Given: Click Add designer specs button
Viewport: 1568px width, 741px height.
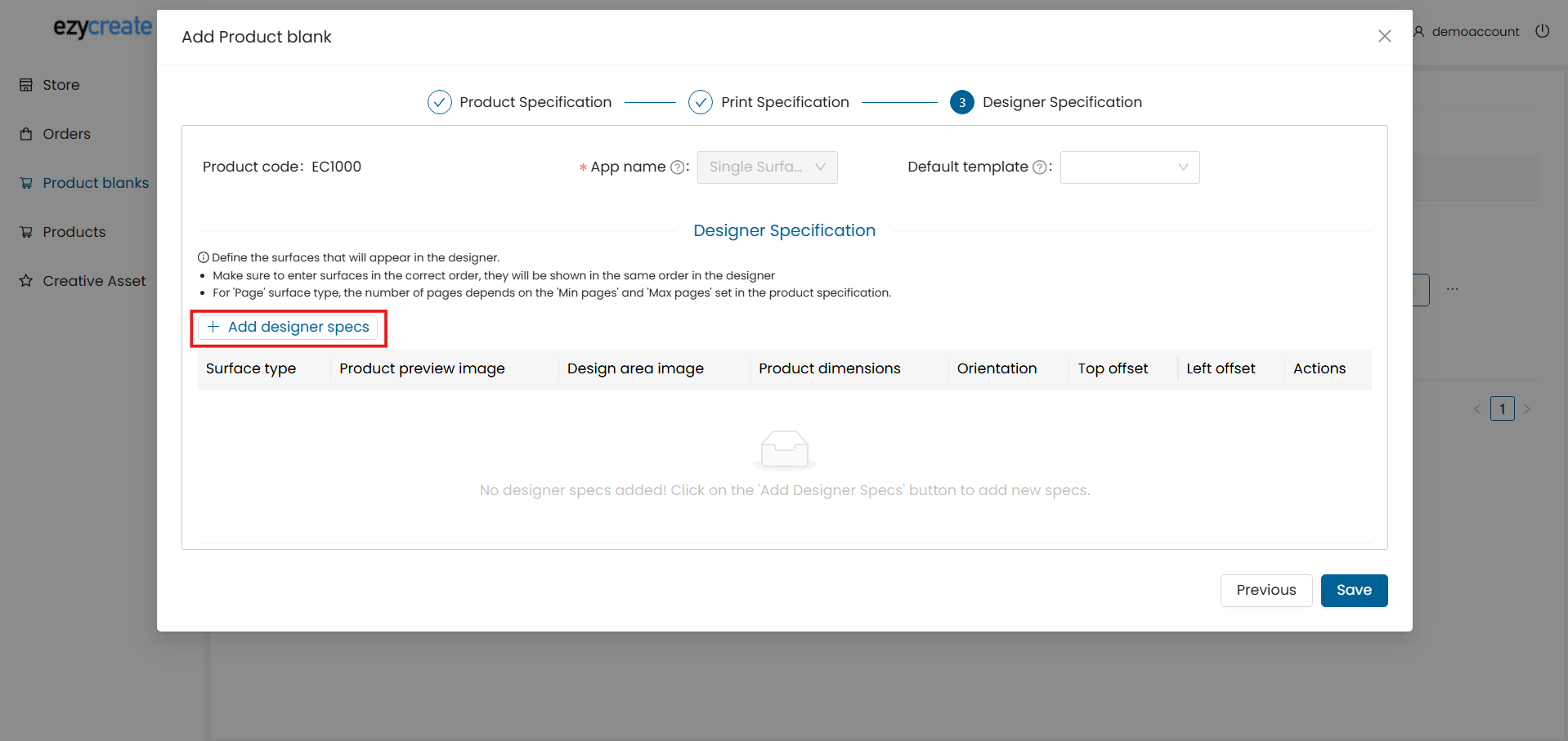Looking at the screenshot, I should coord(289,328).
